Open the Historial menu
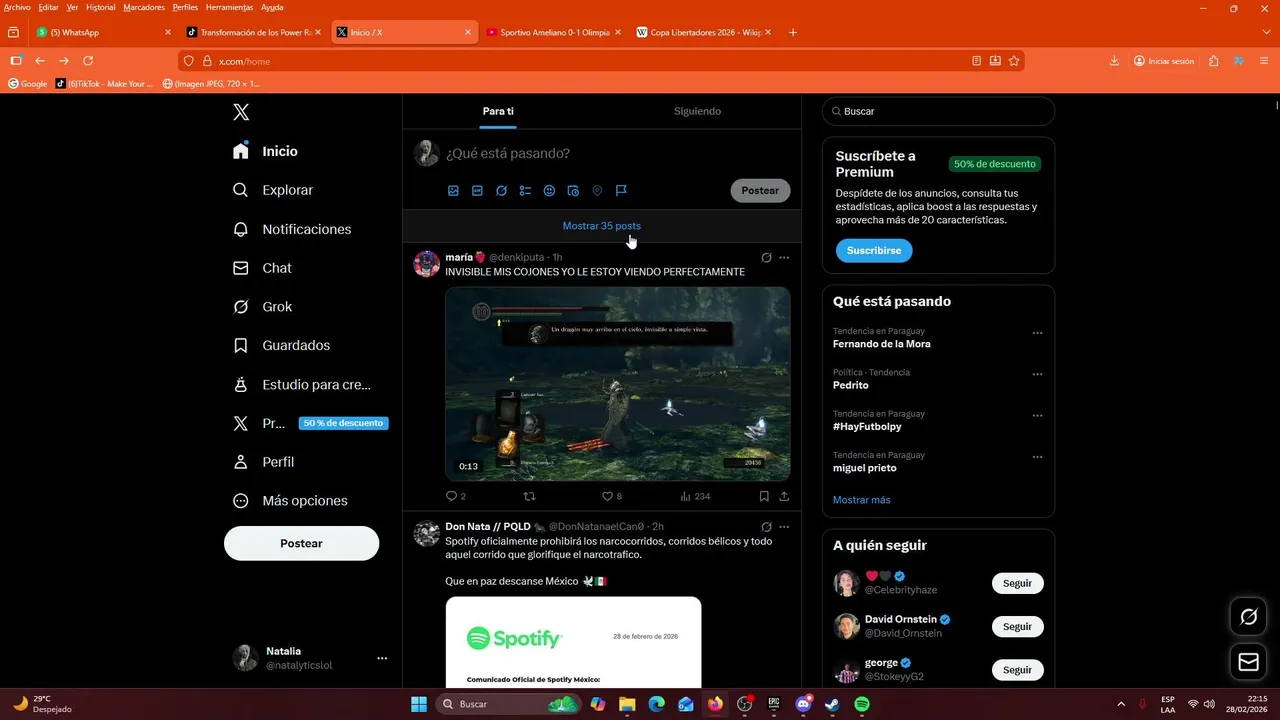 tap(100, 7)
